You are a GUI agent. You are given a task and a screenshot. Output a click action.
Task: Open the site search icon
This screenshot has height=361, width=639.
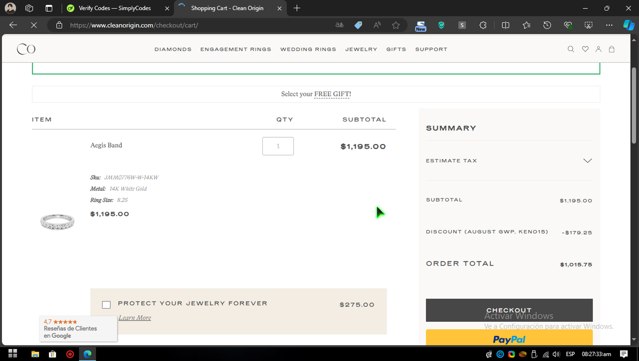571,49
